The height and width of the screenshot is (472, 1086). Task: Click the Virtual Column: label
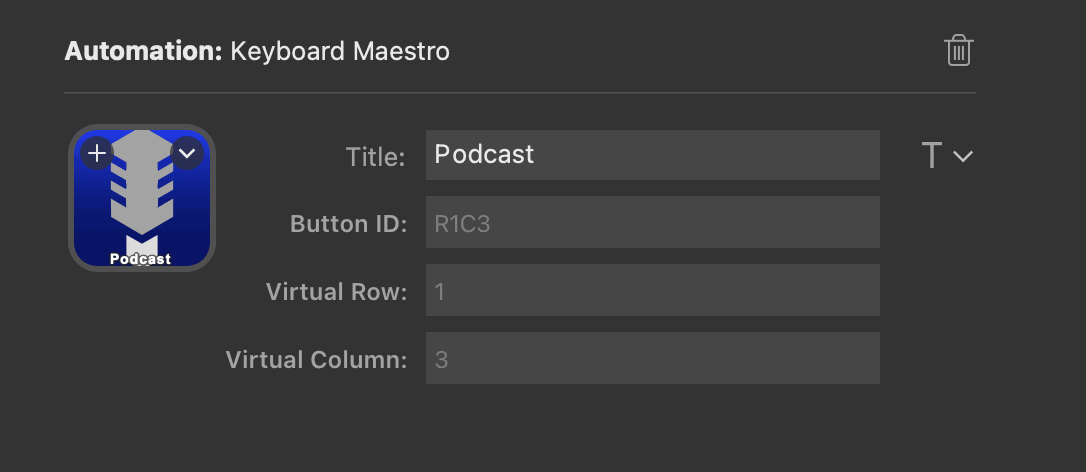click(317, 360)
